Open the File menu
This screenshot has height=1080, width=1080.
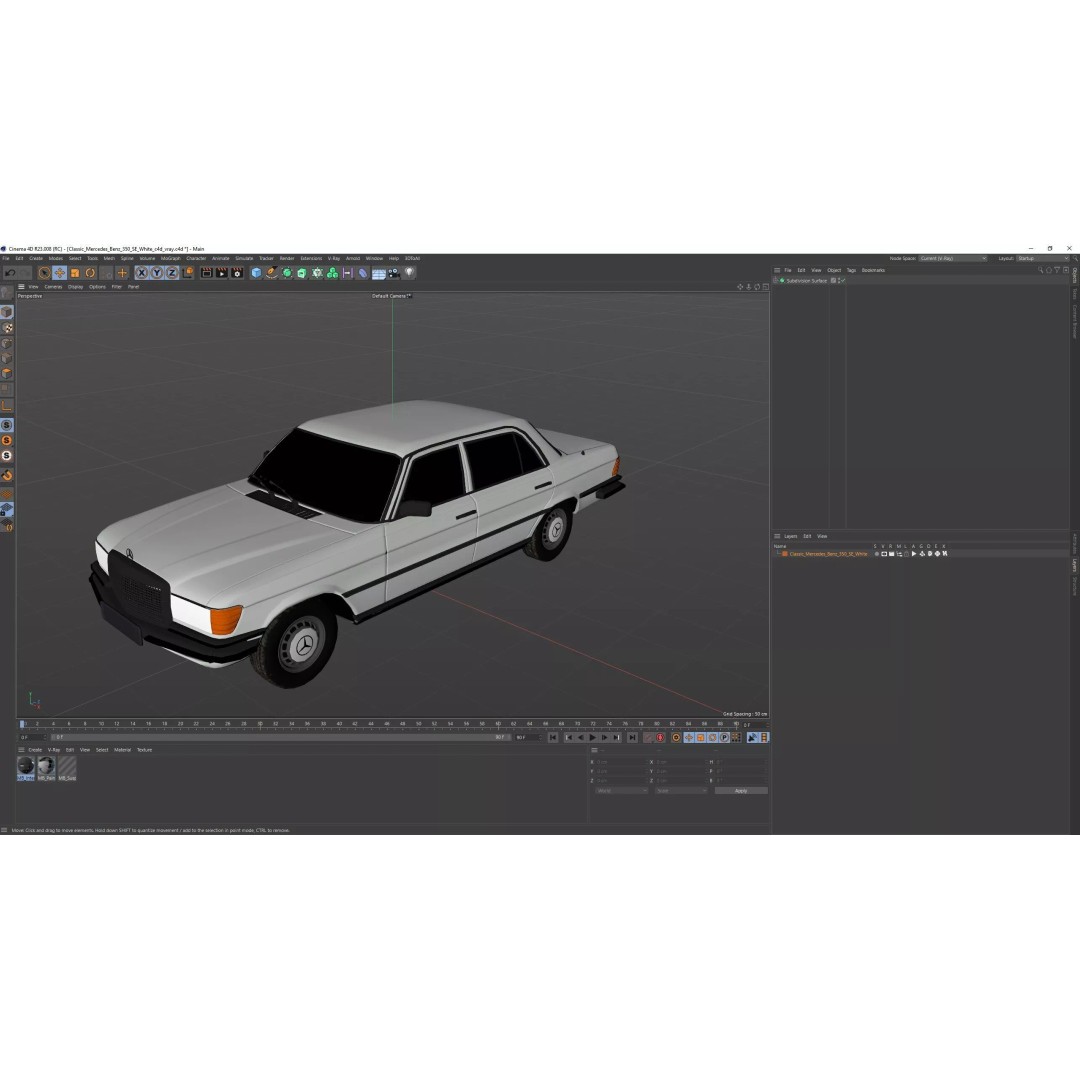point(6,258)
